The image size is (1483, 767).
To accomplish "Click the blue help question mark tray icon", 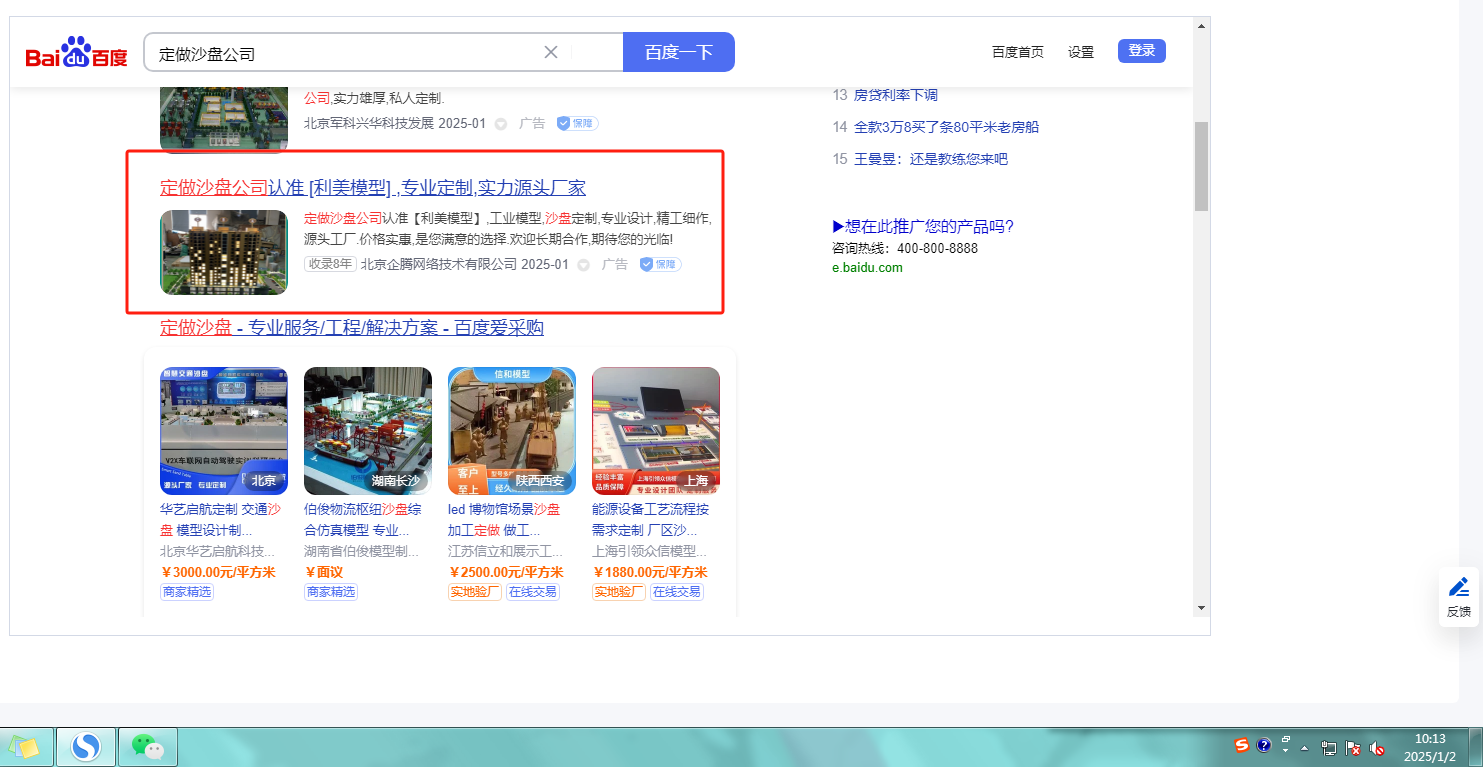I will [1264, 746].
